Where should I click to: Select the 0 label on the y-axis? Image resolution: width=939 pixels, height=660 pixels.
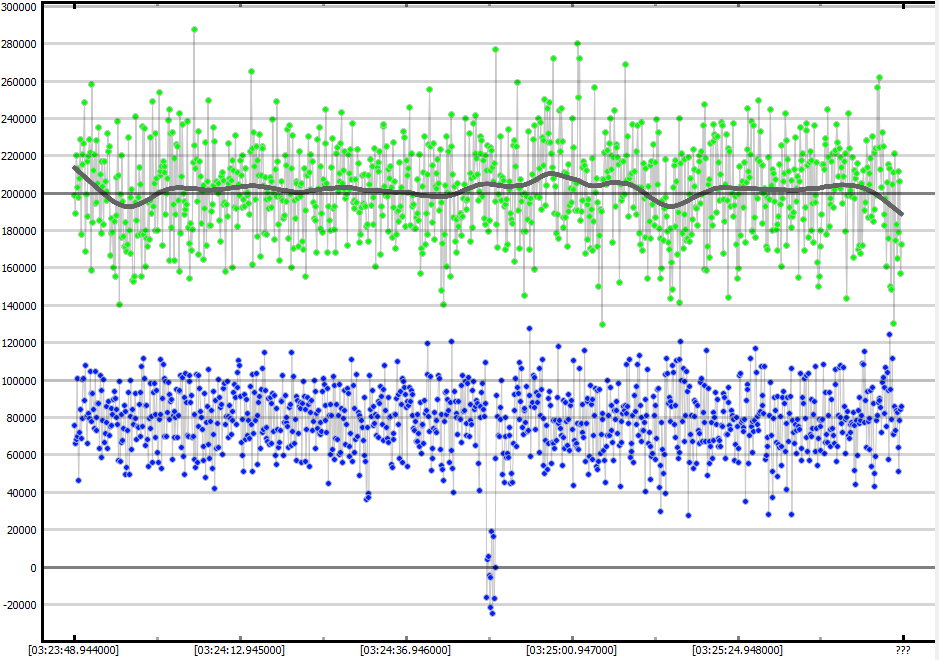pos(34,568)
